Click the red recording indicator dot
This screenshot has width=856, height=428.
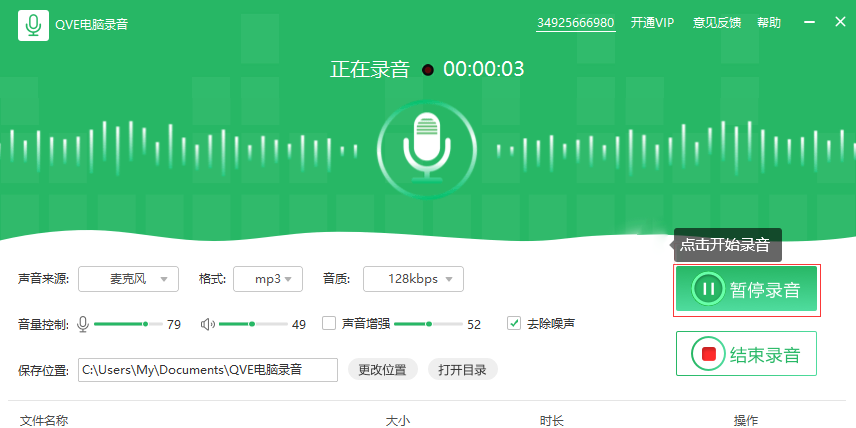(x=428, y=70)
